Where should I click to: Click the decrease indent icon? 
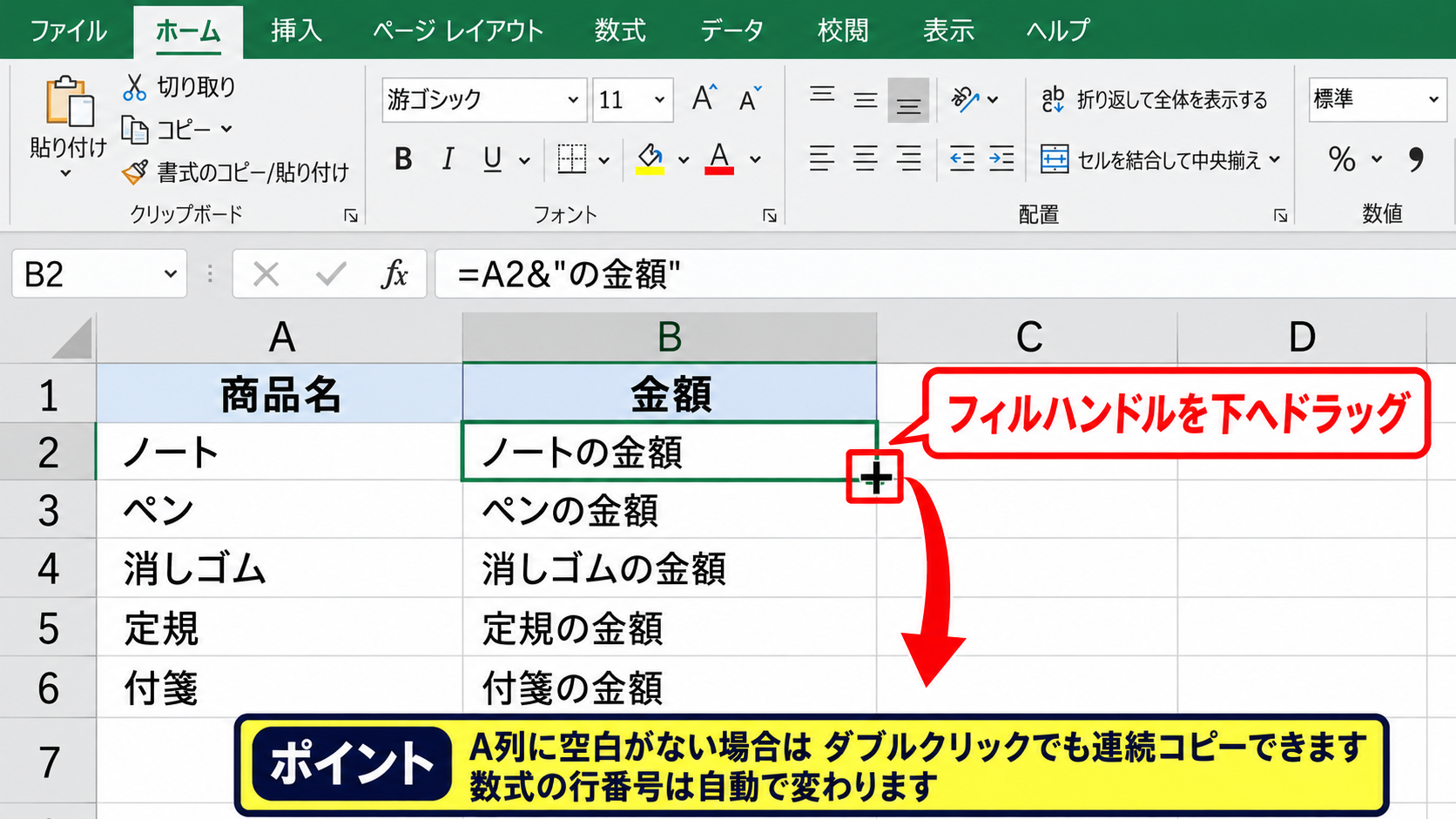click(x=962, y=159)
